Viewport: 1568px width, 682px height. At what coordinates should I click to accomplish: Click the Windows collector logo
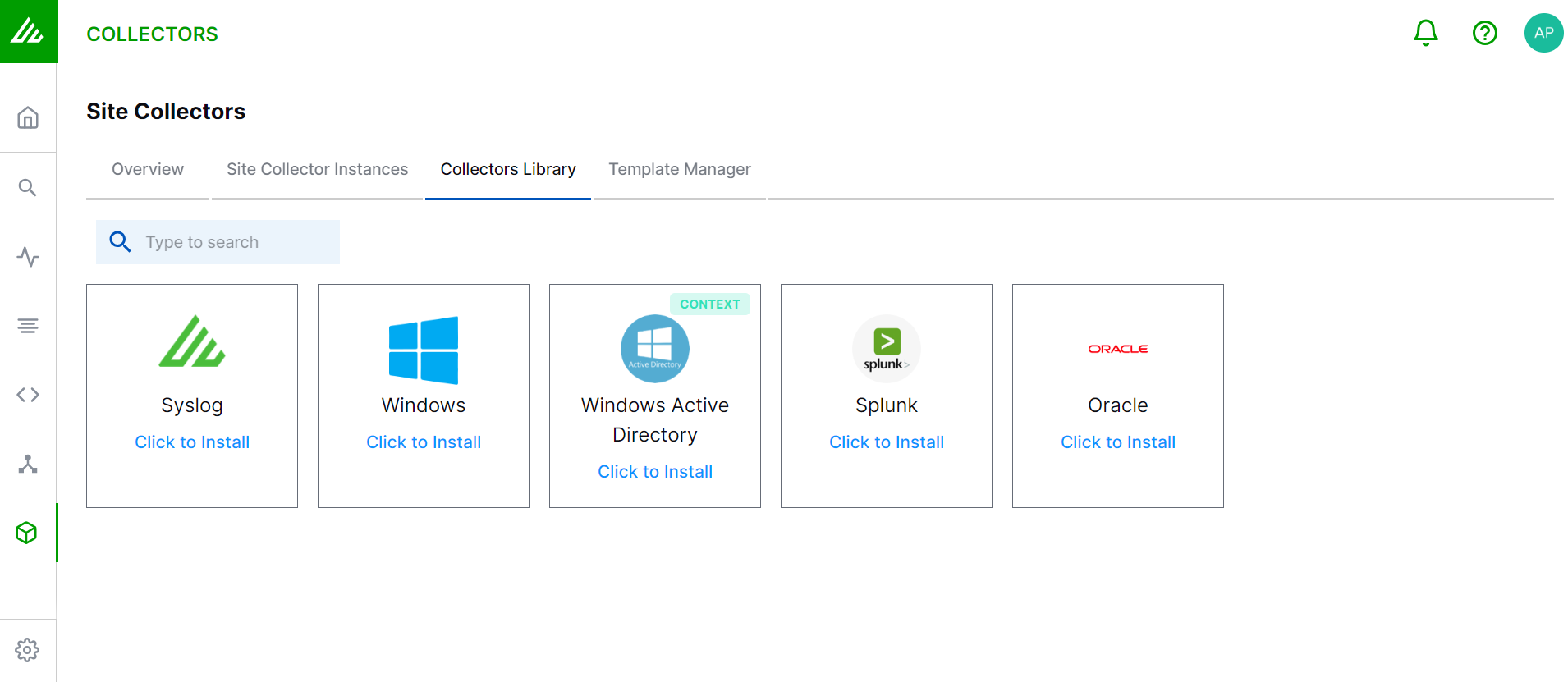click(424, 350)
